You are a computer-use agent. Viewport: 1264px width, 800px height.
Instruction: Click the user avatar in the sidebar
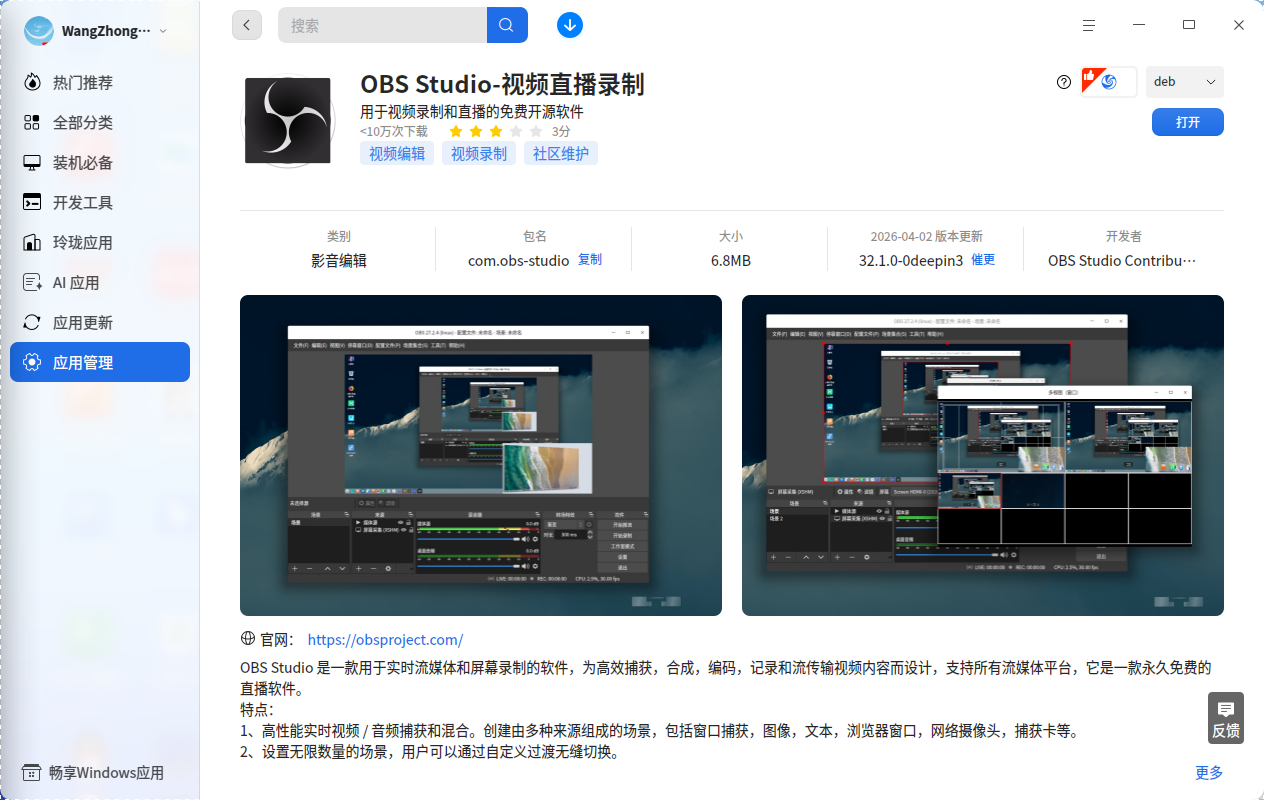tap(39, 31)
